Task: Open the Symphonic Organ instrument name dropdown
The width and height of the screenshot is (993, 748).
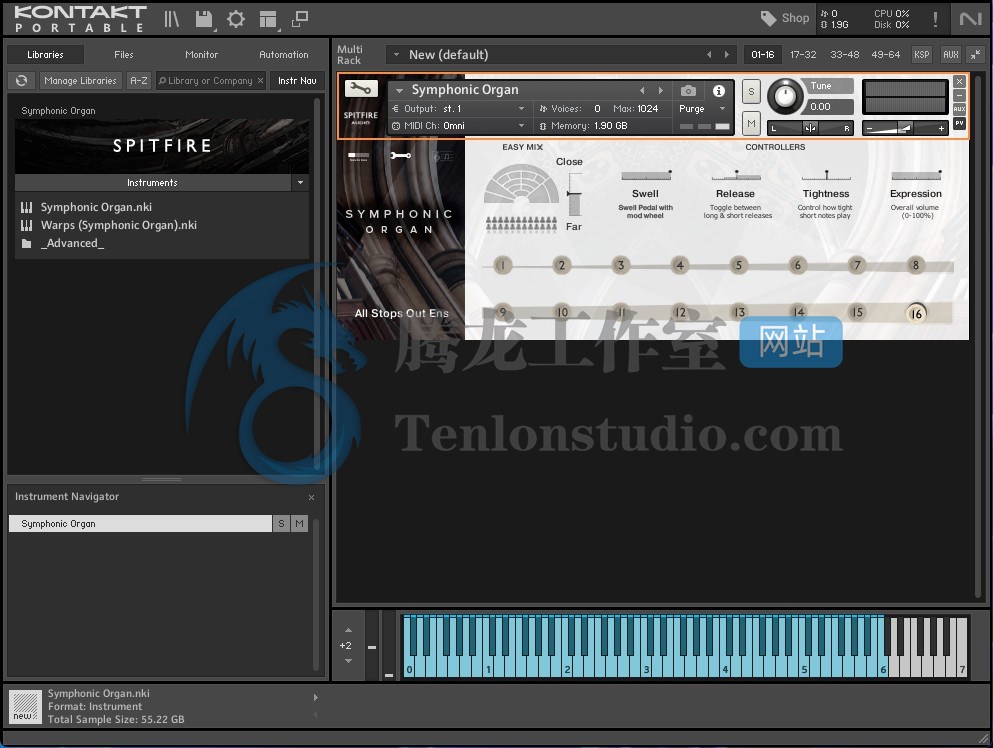Action: click(400, 91)
